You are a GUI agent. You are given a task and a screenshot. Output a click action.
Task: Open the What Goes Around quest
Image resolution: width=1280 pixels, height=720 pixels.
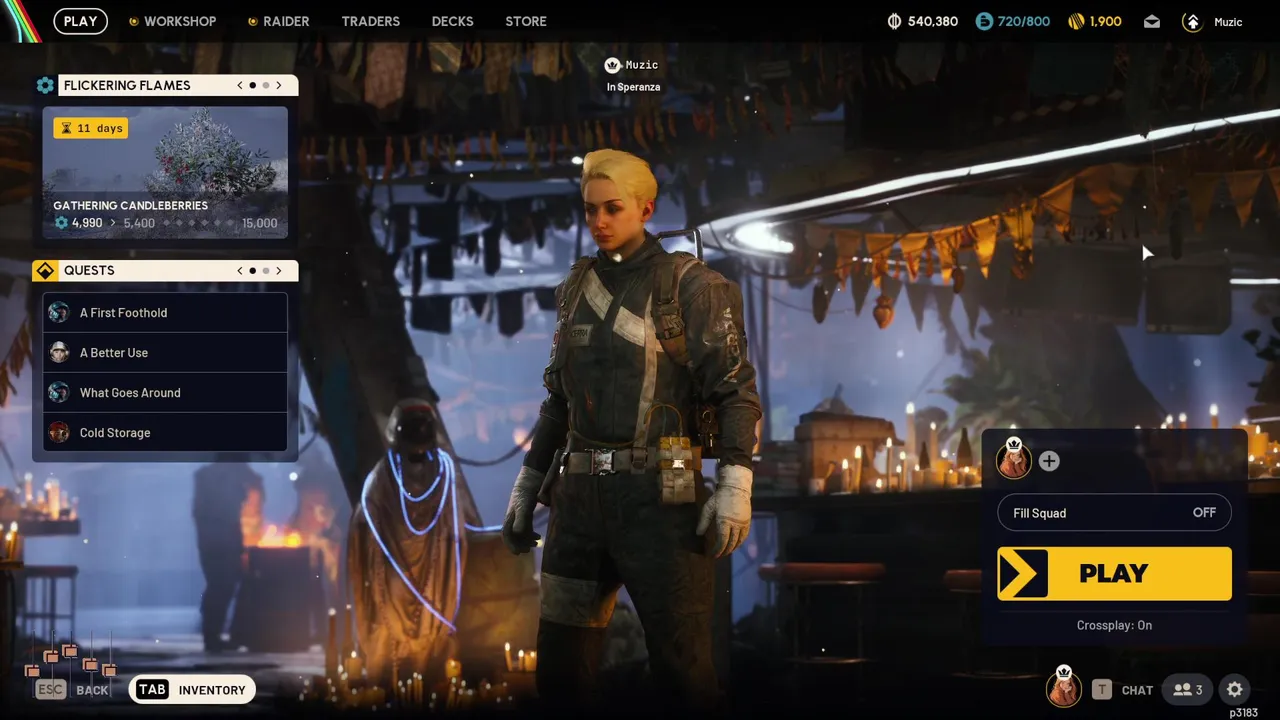[165, 392]
